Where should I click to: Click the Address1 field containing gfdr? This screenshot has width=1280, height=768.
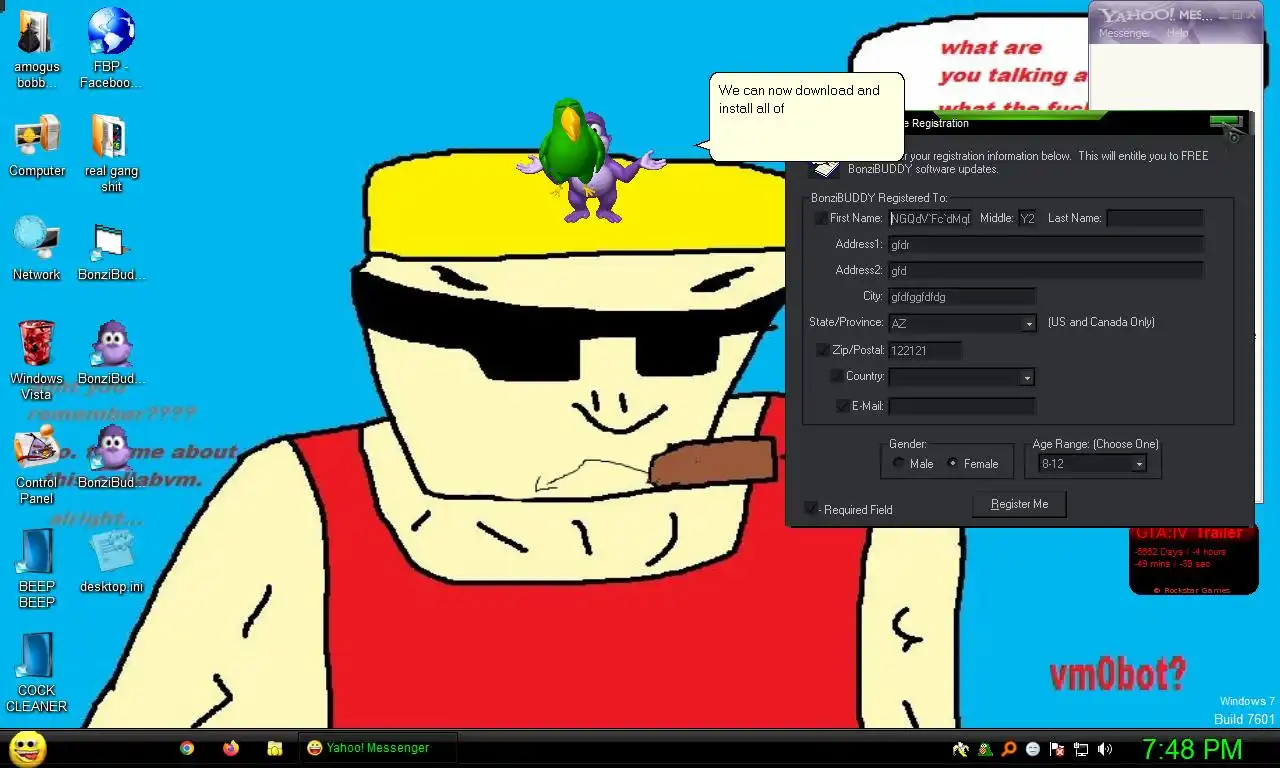[x=1046, y=244]
